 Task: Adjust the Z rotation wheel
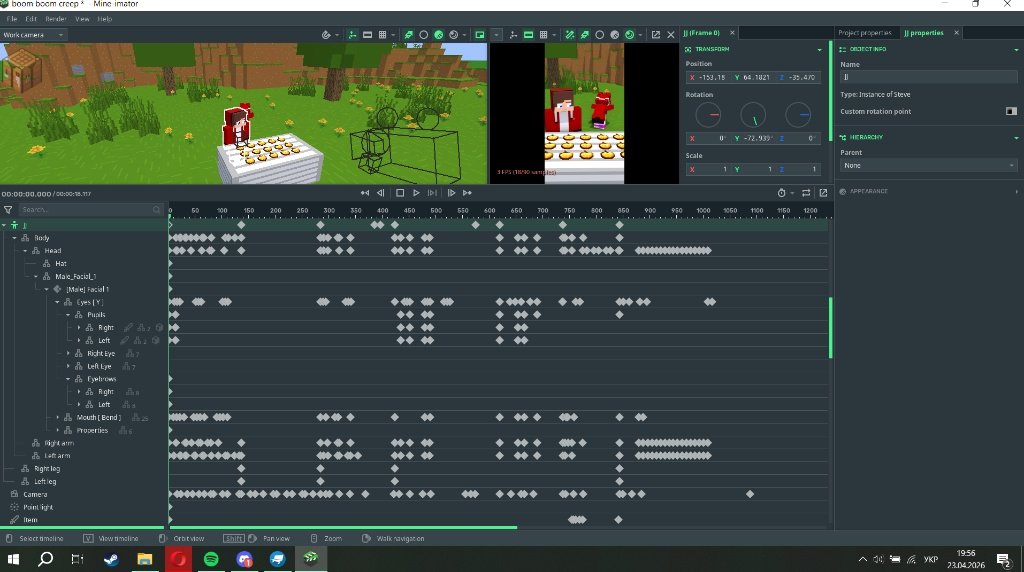coord(798,115)
